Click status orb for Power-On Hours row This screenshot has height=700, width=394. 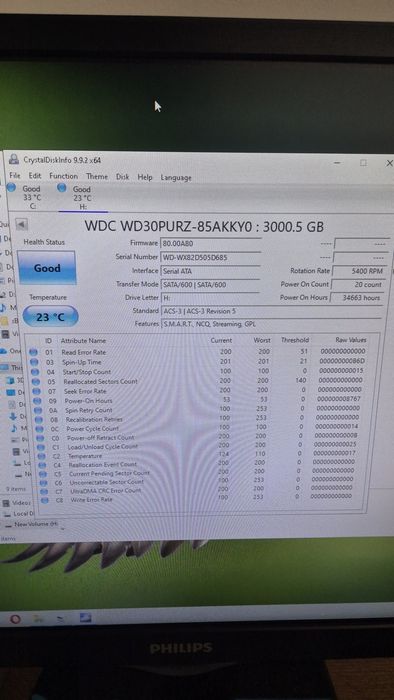tap(37, 401)
